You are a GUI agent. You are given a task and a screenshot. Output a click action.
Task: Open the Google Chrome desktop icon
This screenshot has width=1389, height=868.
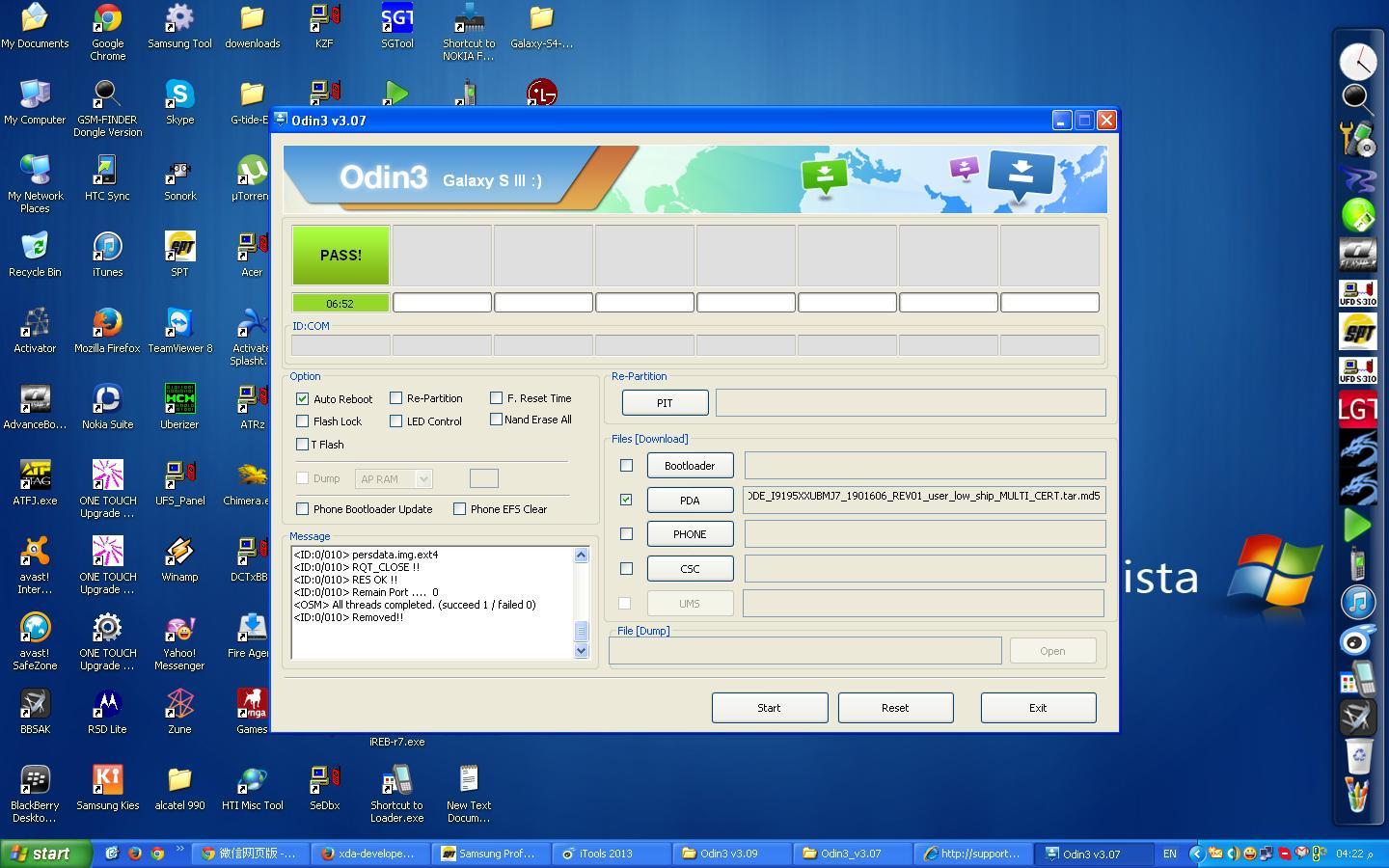click(107, 32)
